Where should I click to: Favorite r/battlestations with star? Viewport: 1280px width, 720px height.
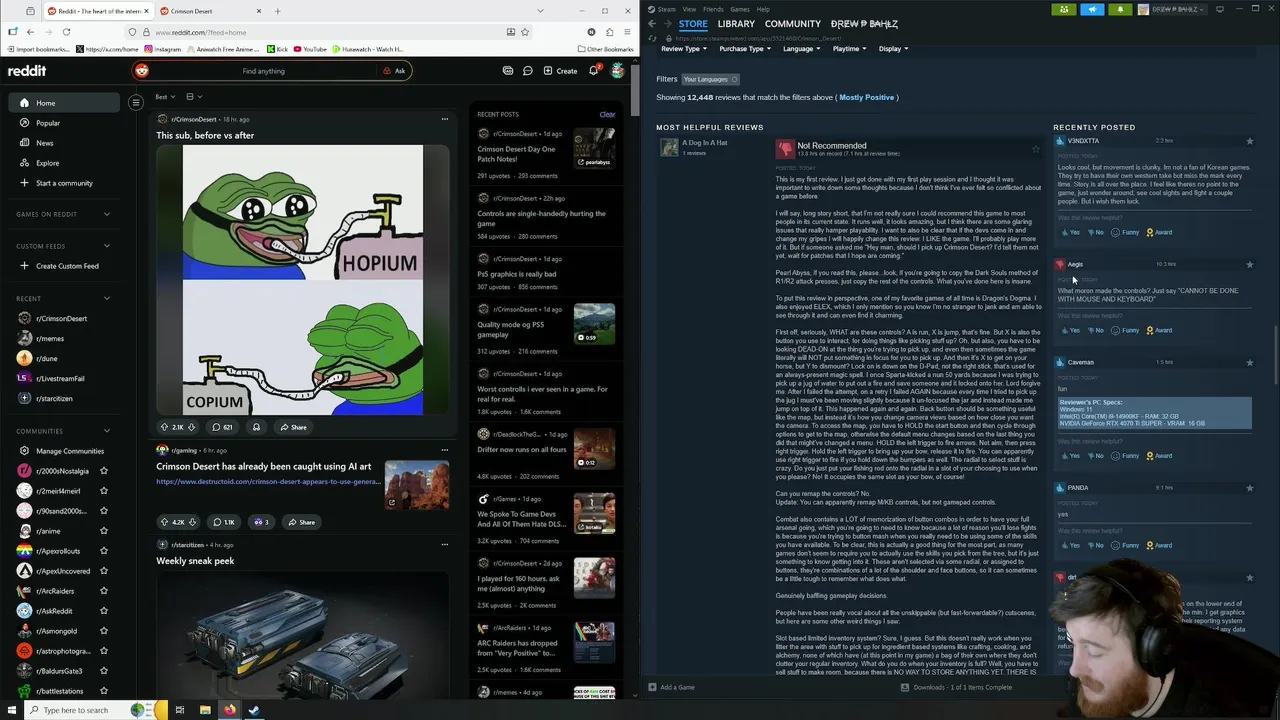click(103, 691)
